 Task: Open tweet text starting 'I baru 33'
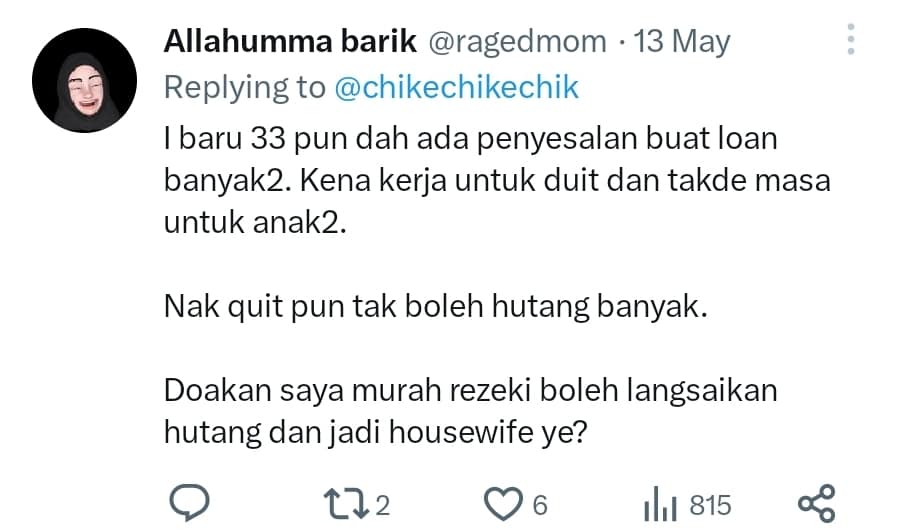coord(497,180)
